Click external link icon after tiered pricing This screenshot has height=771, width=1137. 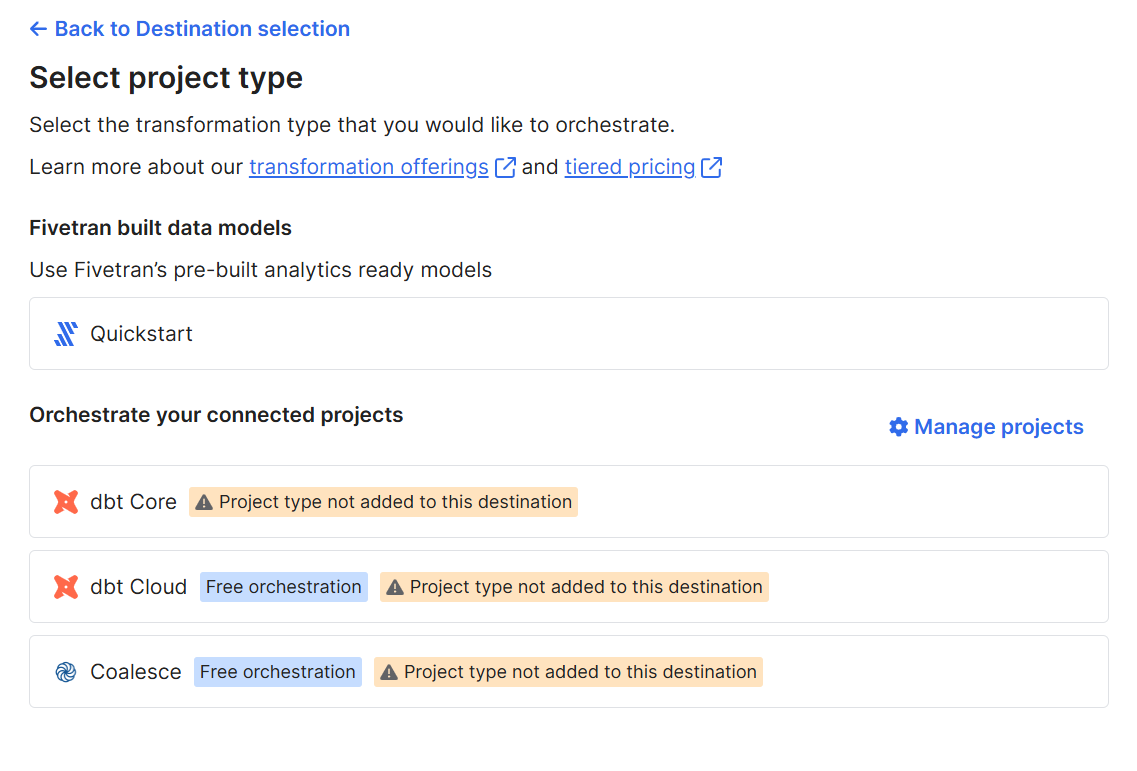click(711, 168)
